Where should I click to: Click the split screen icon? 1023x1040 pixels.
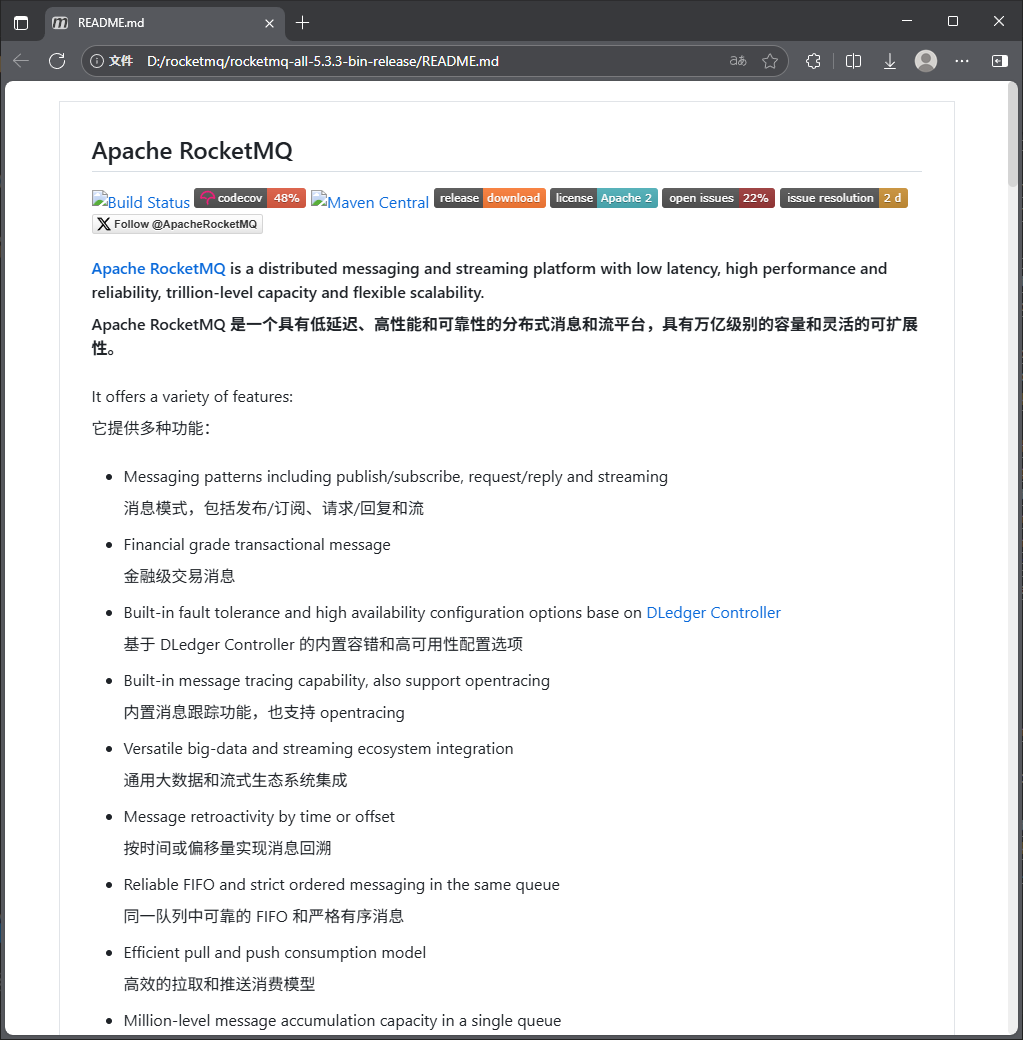click(853, 61)
